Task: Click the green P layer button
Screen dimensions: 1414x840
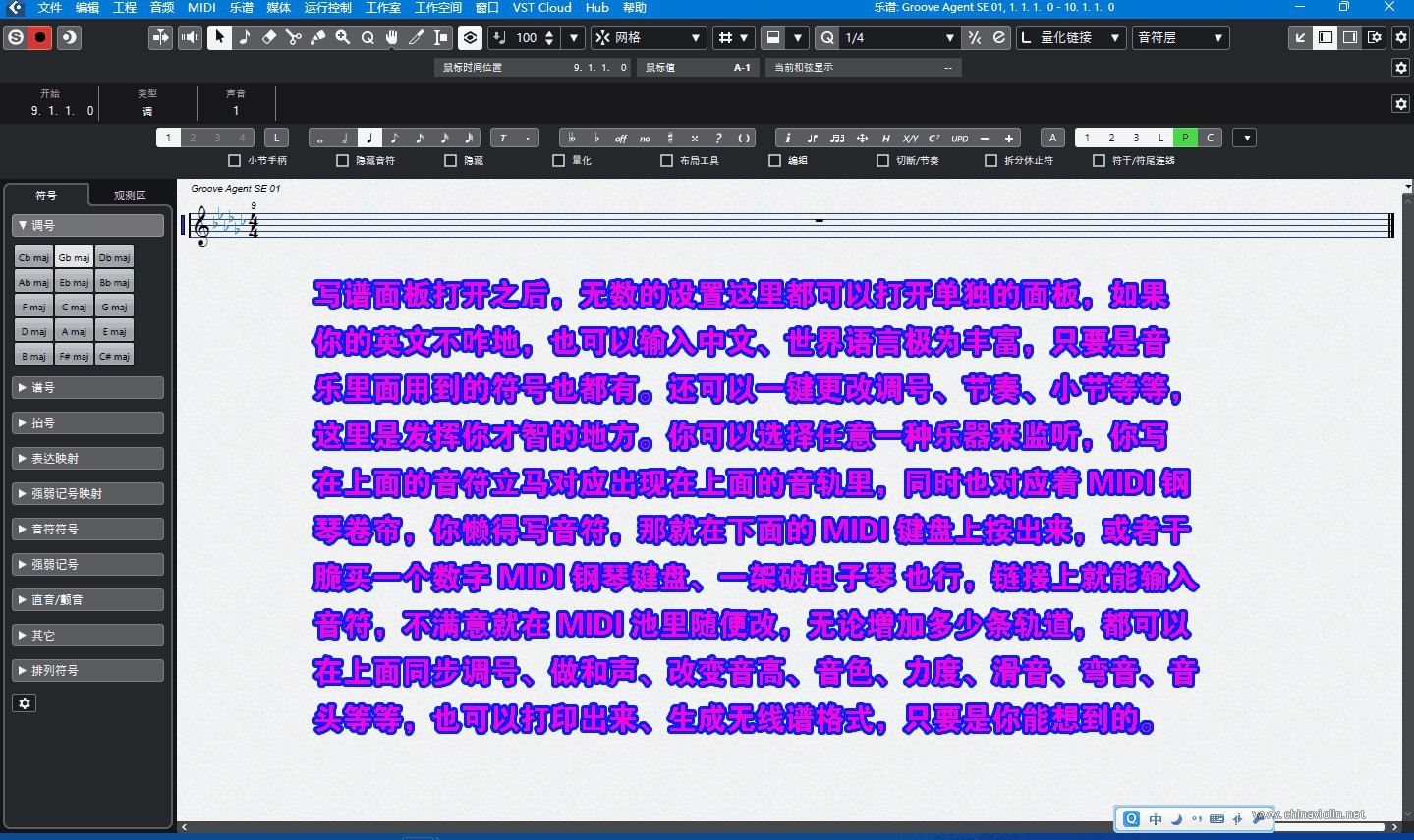Action: (1185, 139)
